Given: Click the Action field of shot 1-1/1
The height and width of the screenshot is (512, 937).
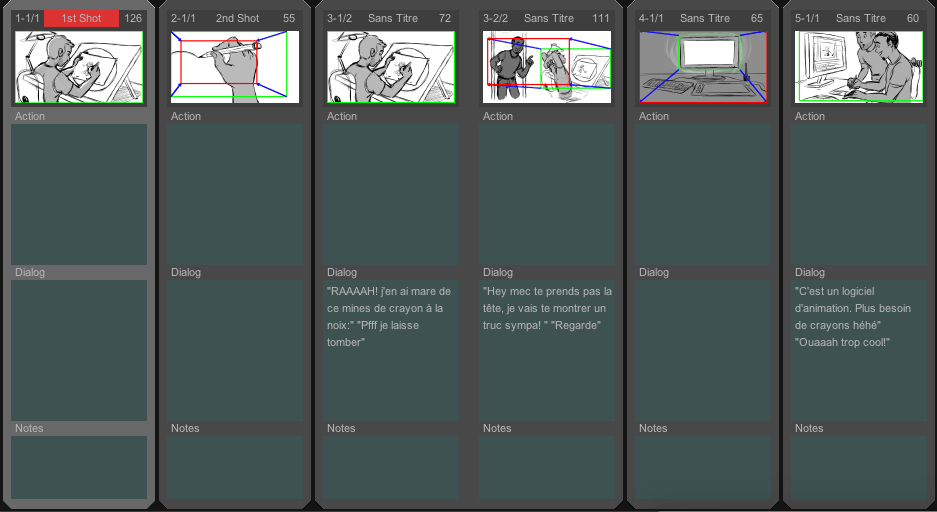Looking at the screenshot, I should [x=79, y=194].
